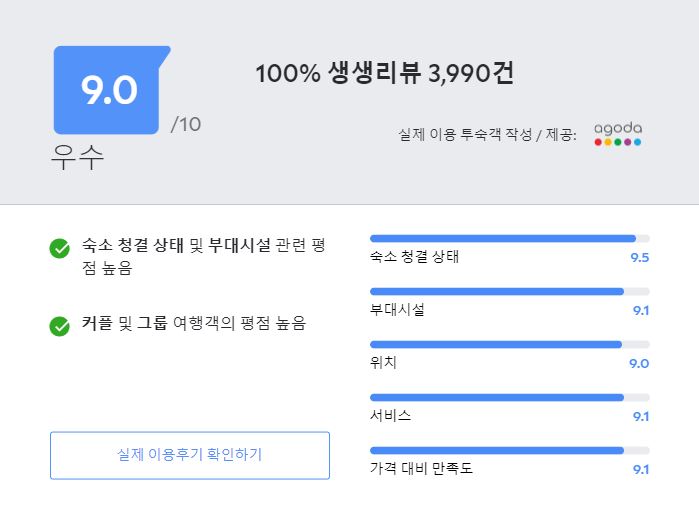The width and height of the screenshot is (699, 529).
Task: Click the 부대시설 category label
Action: point(397,309)
